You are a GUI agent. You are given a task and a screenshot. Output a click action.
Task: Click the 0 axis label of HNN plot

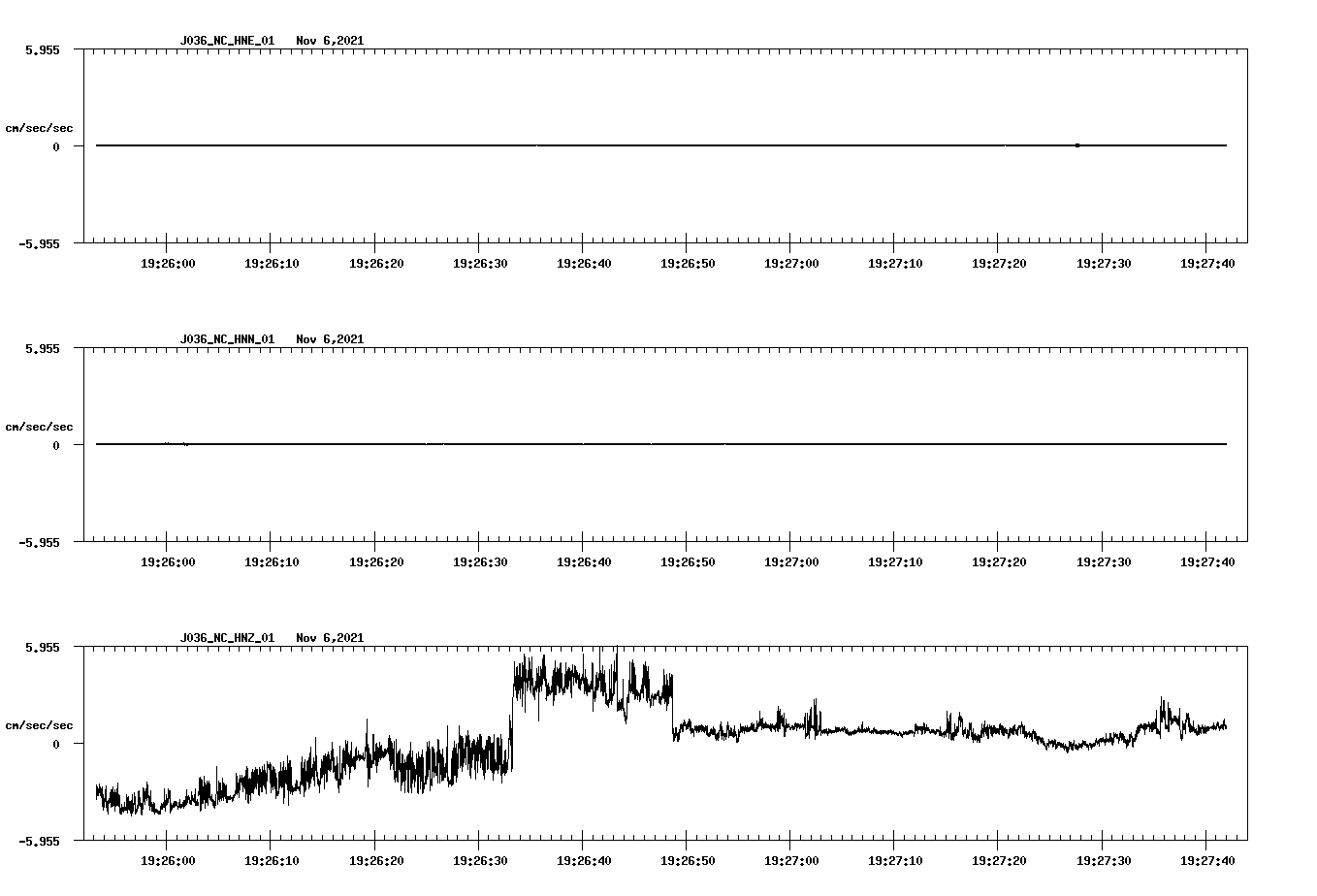(56, 445)
